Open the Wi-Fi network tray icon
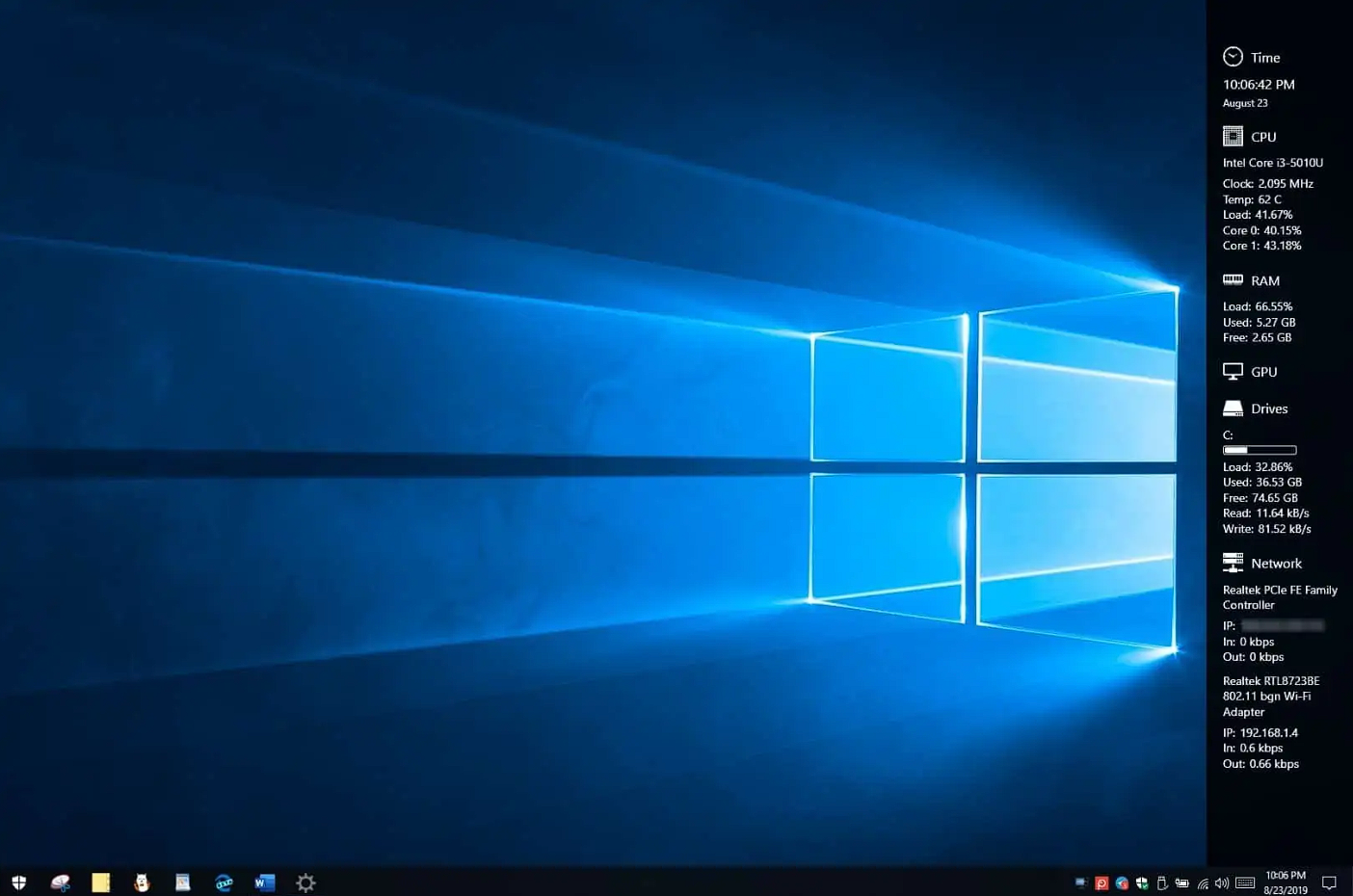The height and width of the screenshot is (896, 1353). pyautogui.click(x=1203, y=883)
